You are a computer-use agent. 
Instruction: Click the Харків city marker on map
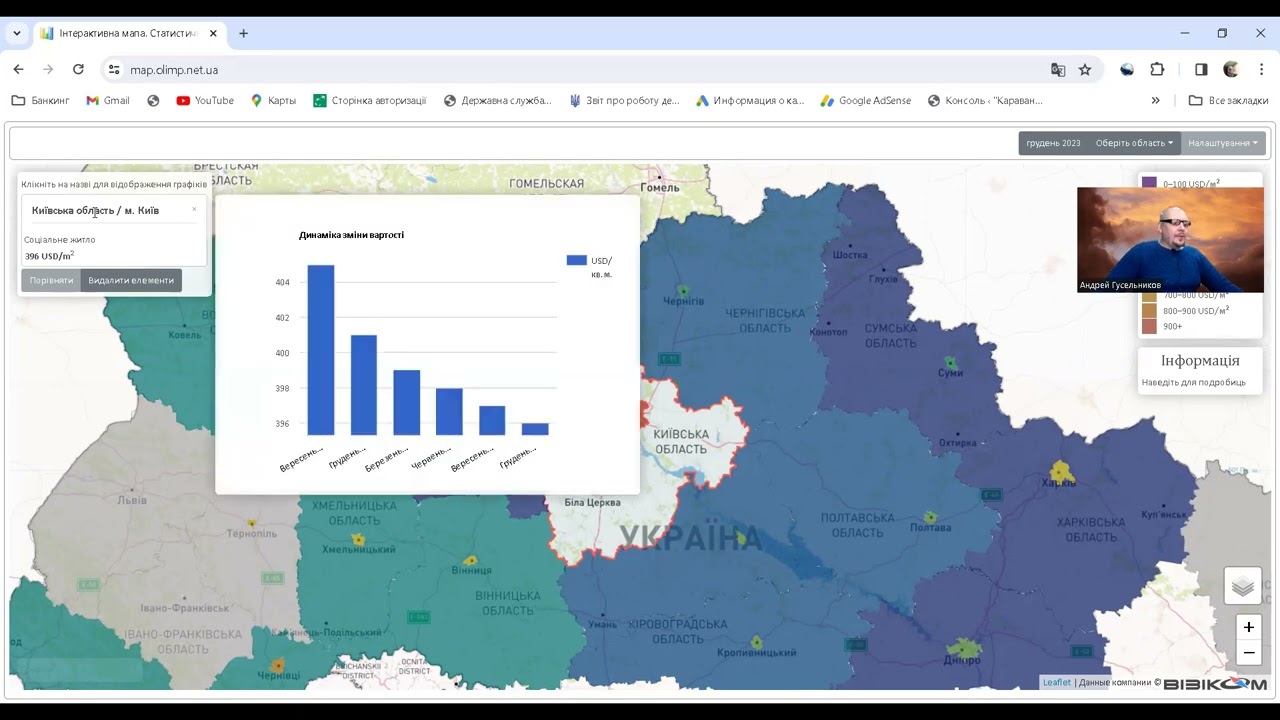point(1060,472)
